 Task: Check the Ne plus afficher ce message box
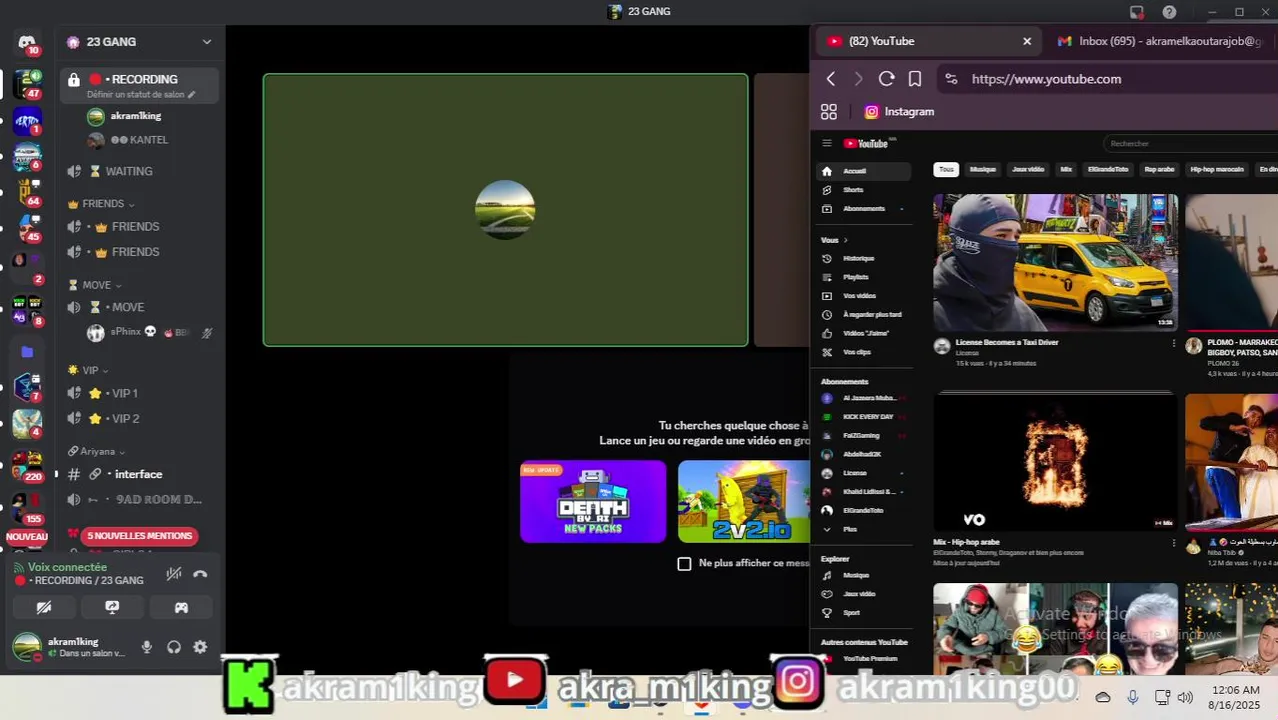pyautogui.click(x=684, y=564)
